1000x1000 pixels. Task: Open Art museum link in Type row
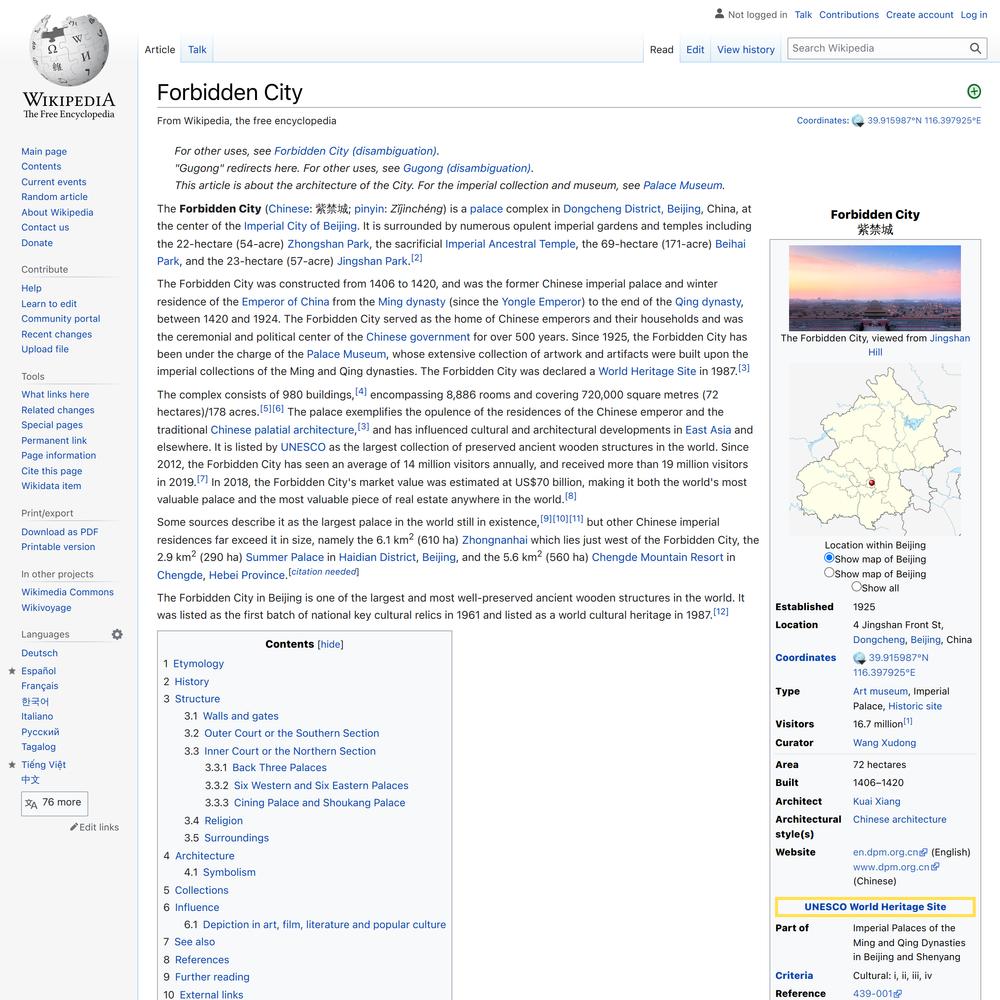coord(880,691)
